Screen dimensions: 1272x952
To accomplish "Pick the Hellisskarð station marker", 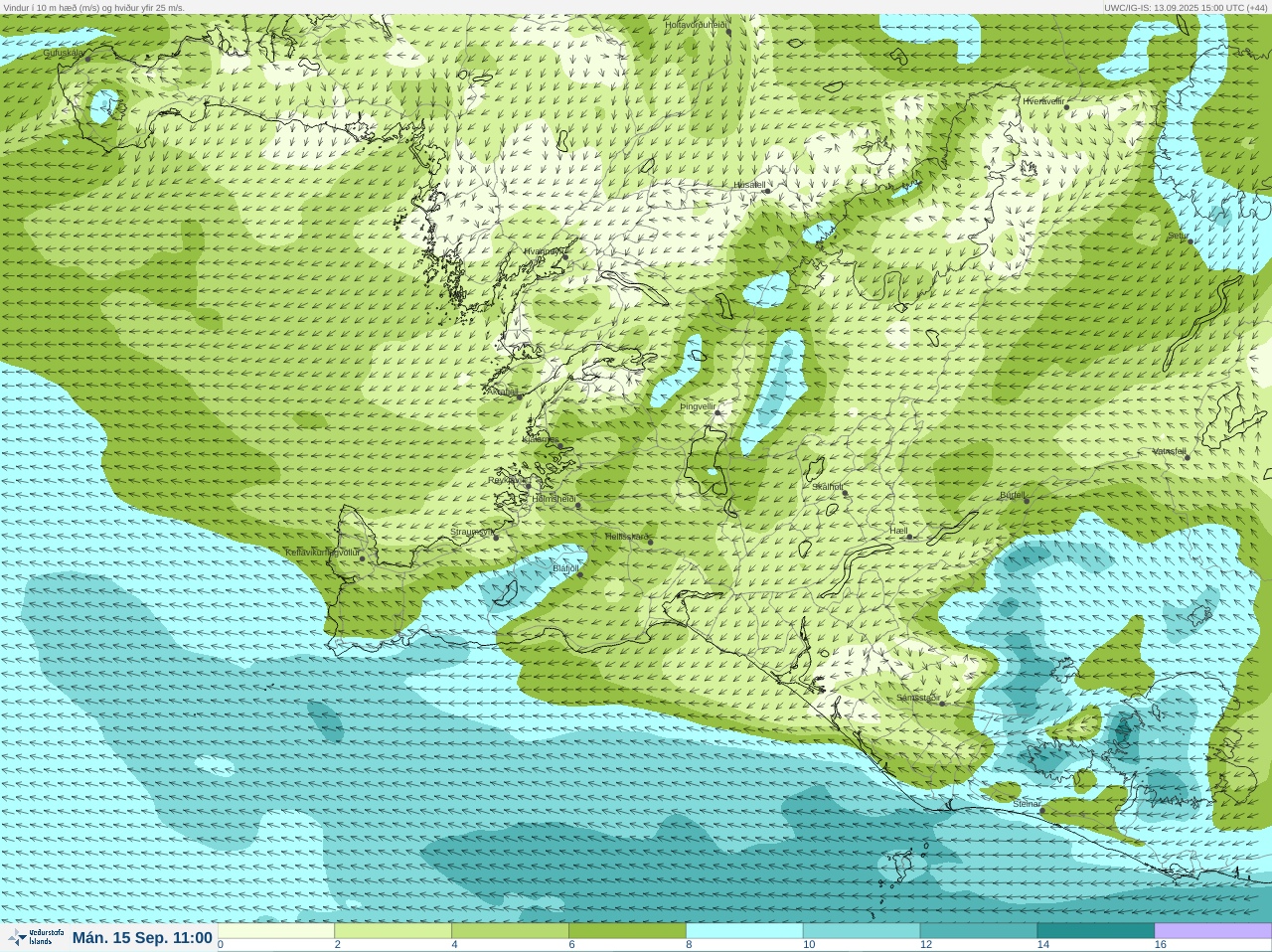I will click(x=651, y=542).
